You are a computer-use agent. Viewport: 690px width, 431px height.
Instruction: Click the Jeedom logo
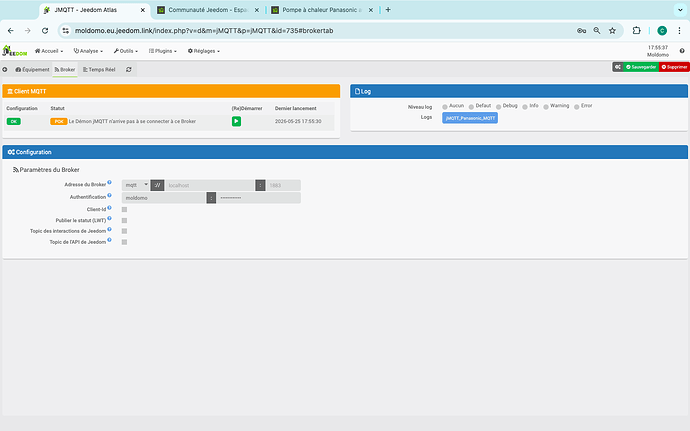pyautogui.click(x=15, y=51)
